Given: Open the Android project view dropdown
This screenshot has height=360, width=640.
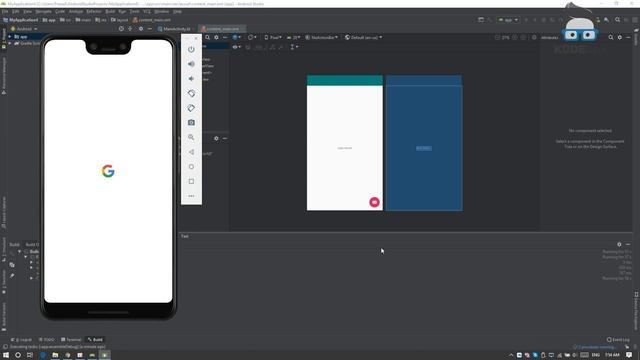Looking at the screenshot, I should coord(24,29).
